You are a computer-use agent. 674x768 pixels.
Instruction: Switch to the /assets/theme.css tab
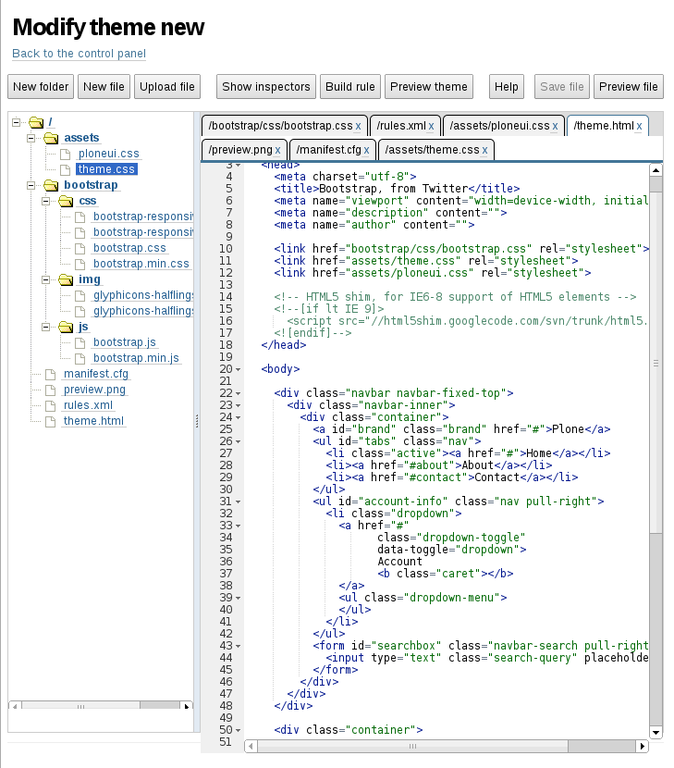pyautogui.click(x=432, y=150)
